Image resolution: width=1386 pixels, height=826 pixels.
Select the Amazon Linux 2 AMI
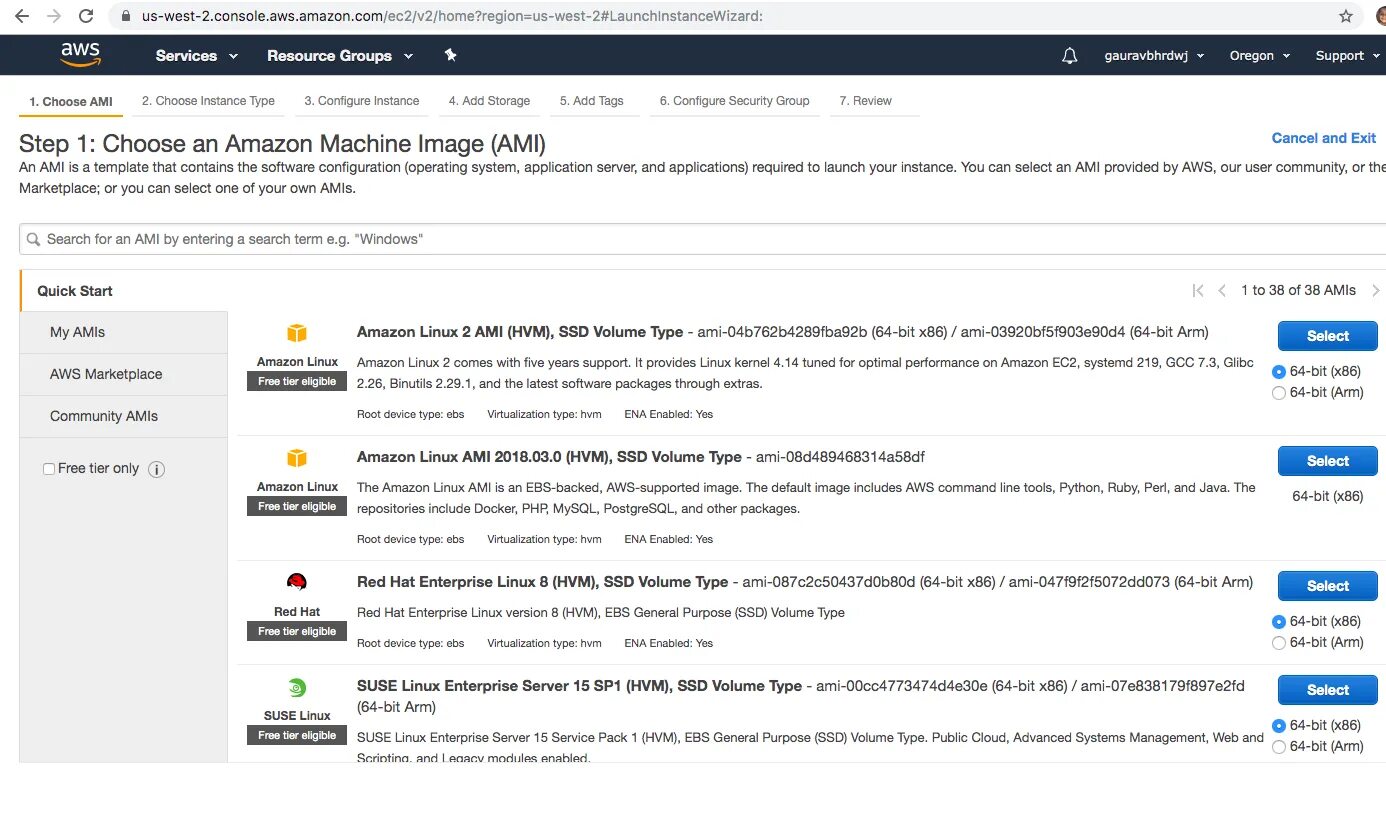click(x=1328, y=336)
